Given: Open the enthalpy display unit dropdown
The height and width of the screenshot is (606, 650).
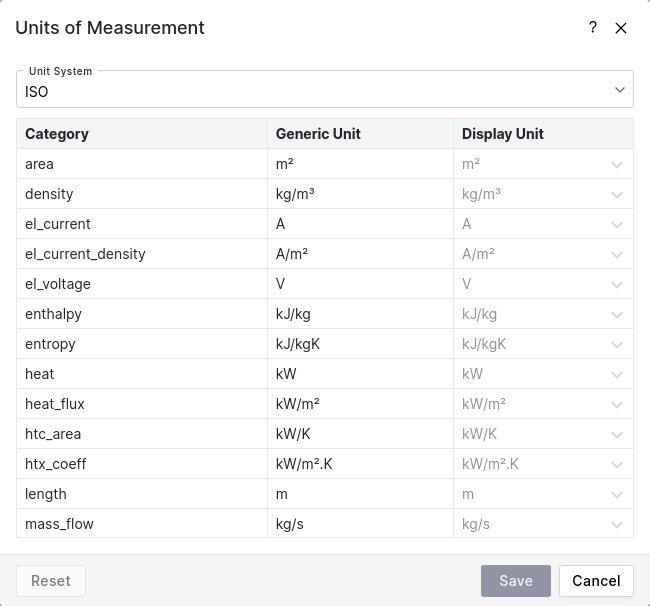Looking at the screenshot, I should pyautogui.click(x=617, y=314).
